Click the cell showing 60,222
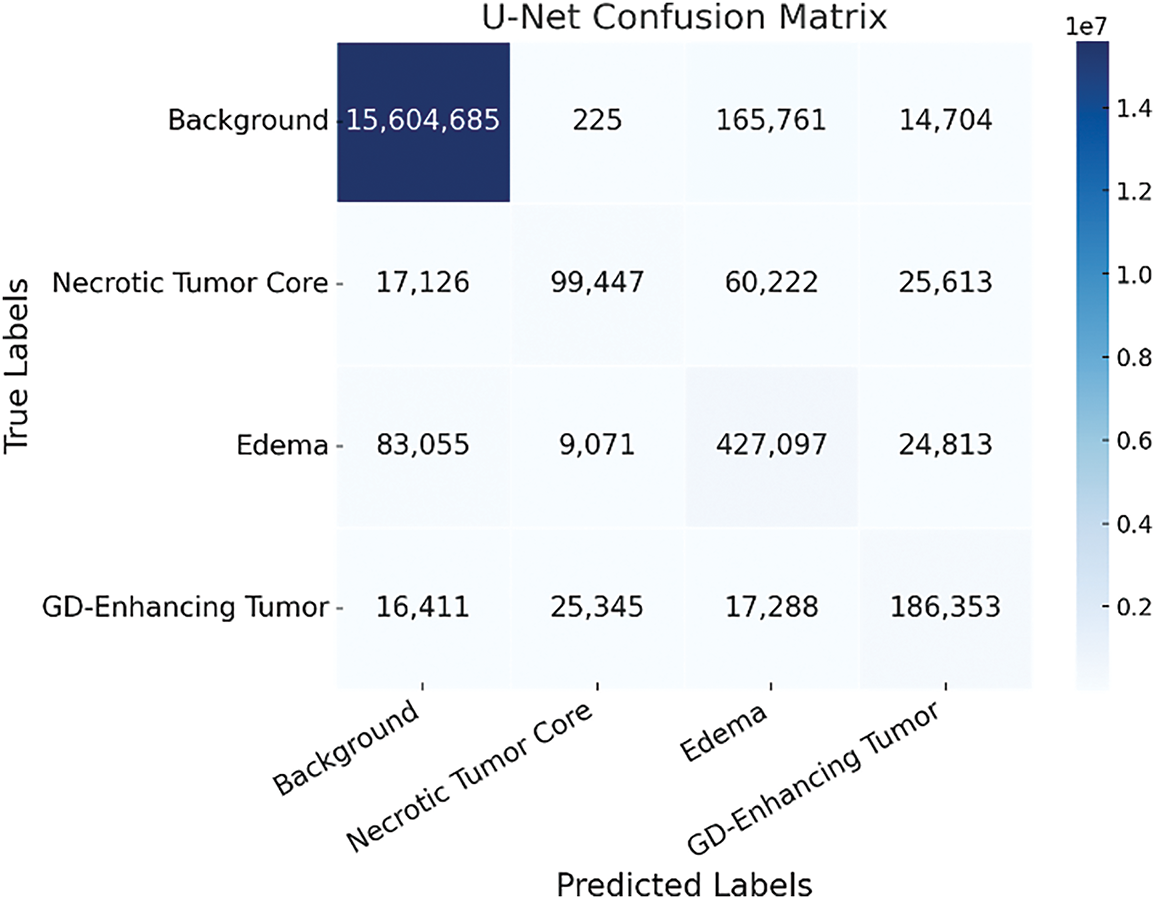 pyautogui.click(x=770, y=284)
